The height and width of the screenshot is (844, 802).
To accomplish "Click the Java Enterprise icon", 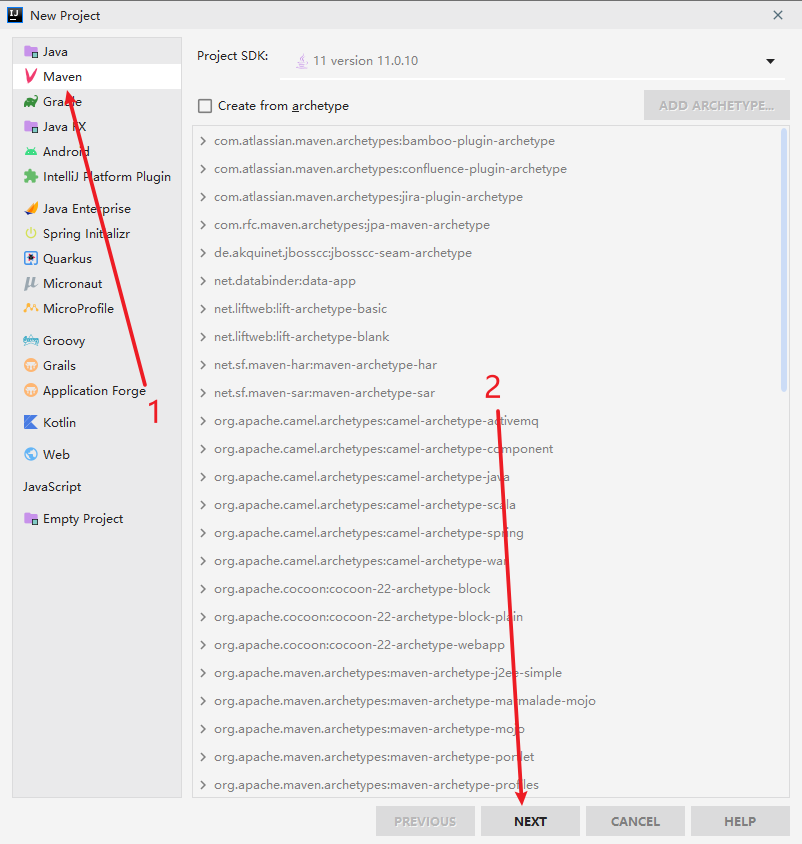I will click(x=31, y=208).
